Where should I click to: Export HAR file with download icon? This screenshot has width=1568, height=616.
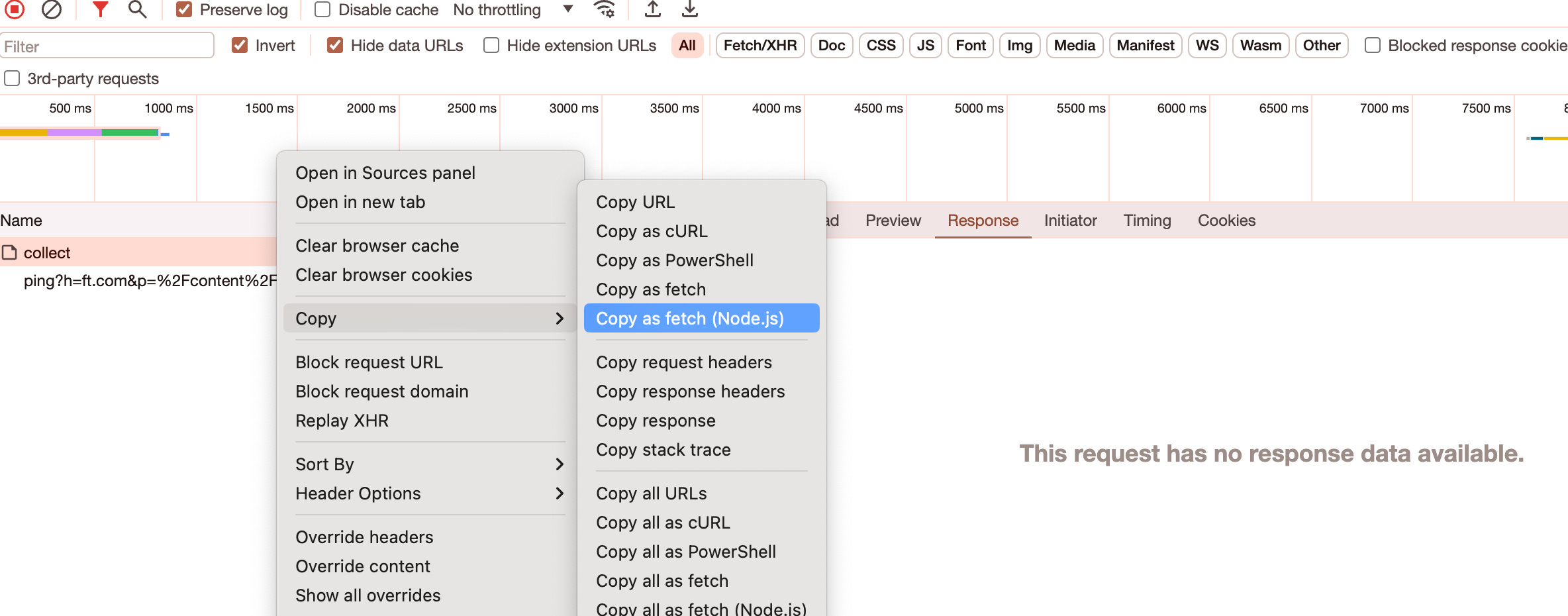[689, 9]
